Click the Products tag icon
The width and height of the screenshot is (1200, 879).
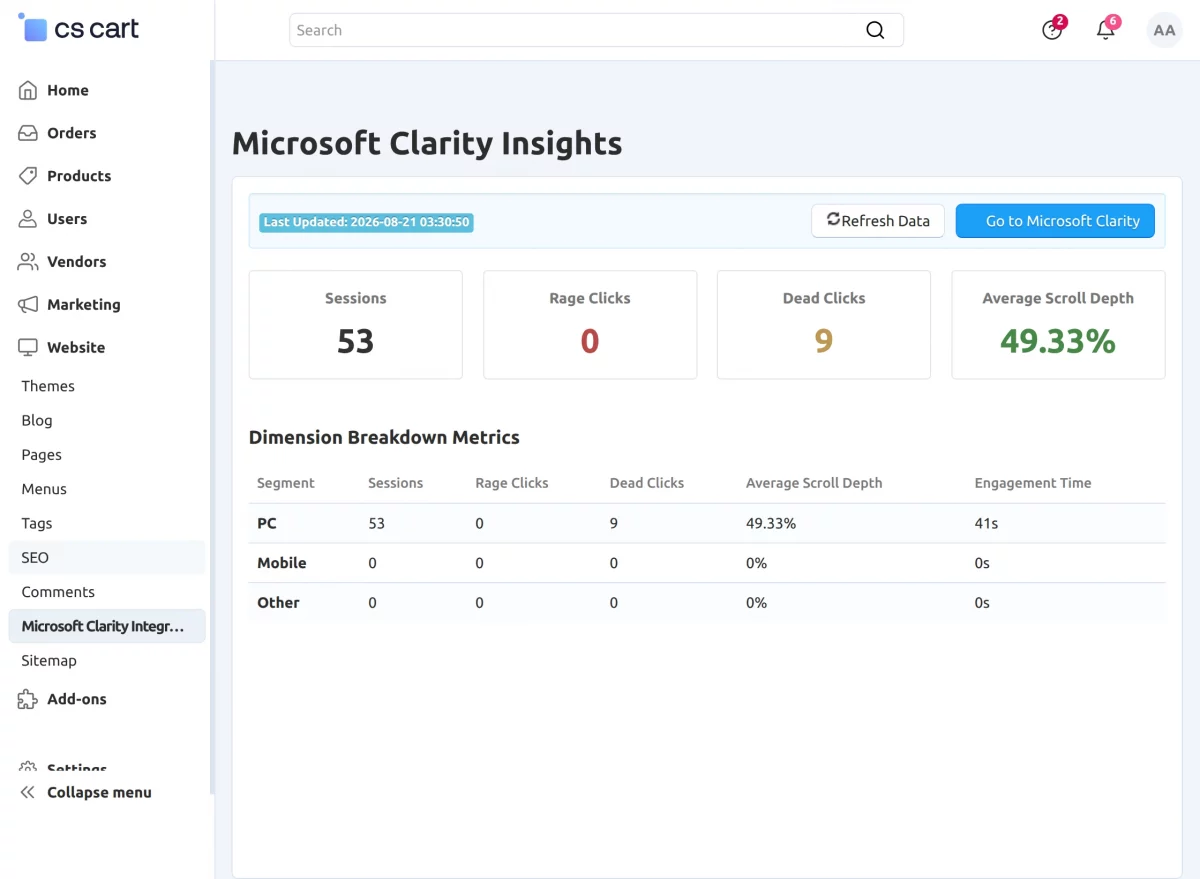[28, 176]
